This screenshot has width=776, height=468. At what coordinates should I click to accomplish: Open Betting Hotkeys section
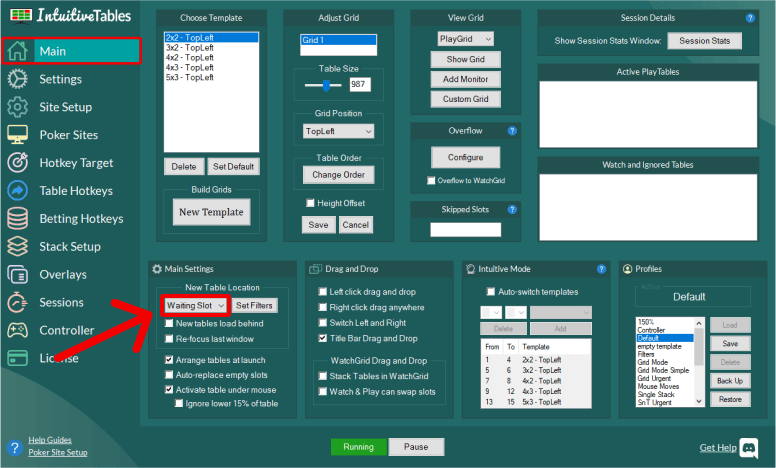tap(81, 218)
